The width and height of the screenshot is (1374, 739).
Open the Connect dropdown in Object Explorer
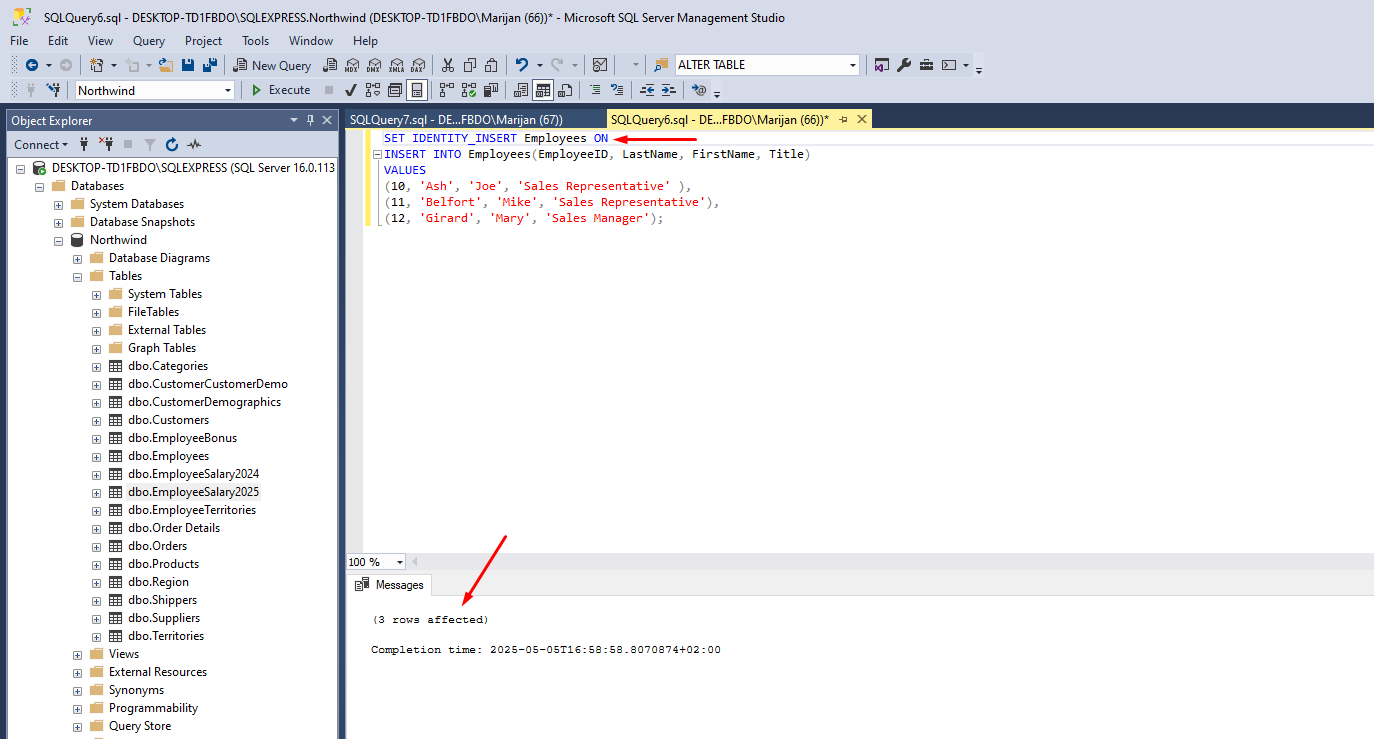[41, 144]
